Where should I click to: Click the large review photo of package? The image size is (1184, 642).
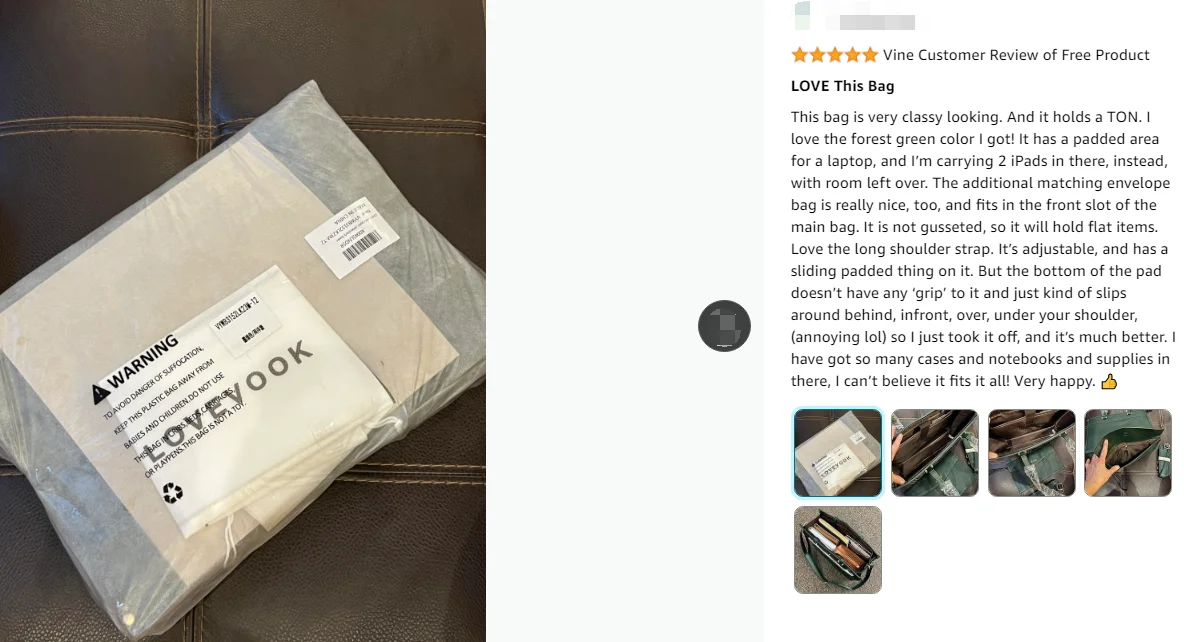click(x=242, y=321)
